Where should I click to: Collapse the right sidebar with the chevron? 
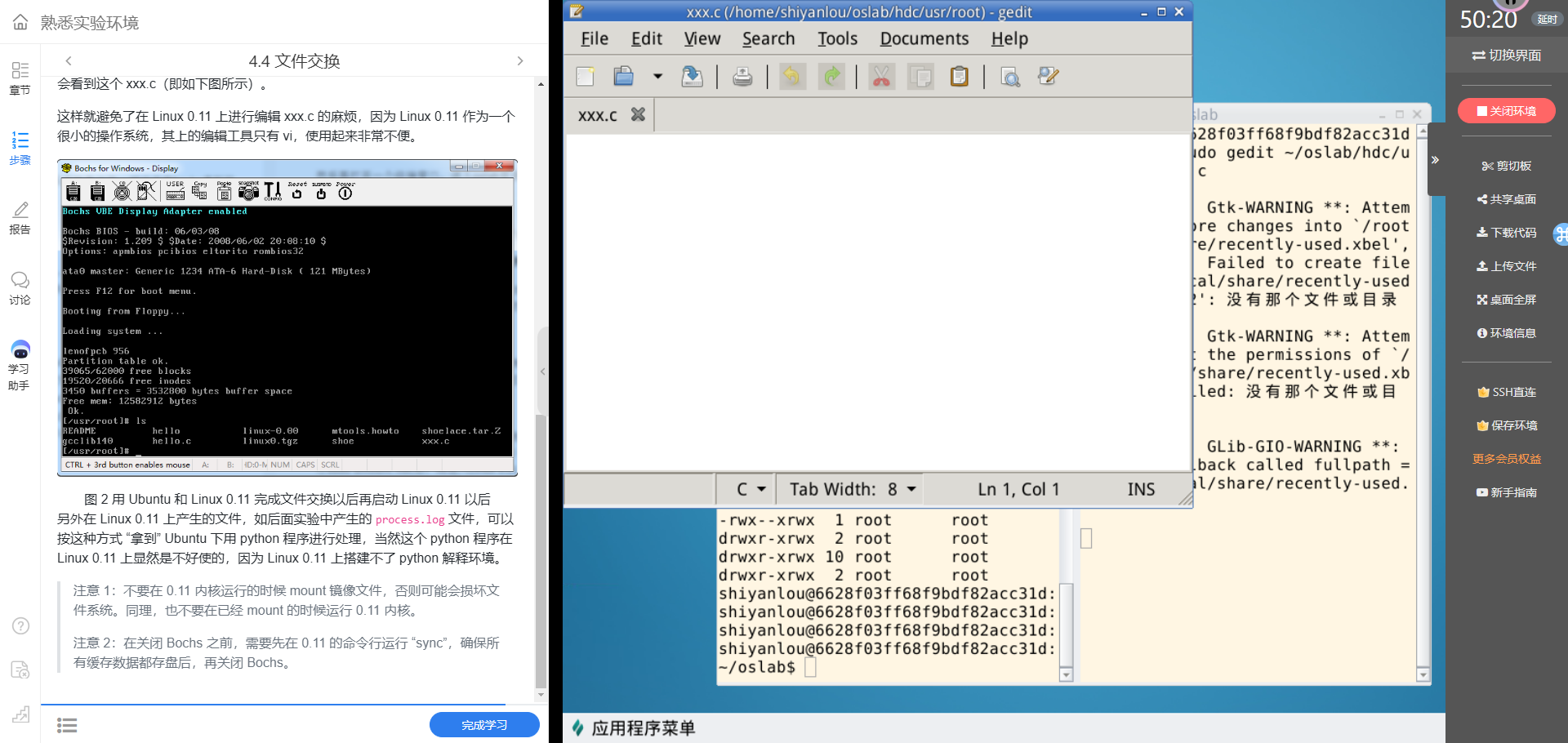point(1435,160)
